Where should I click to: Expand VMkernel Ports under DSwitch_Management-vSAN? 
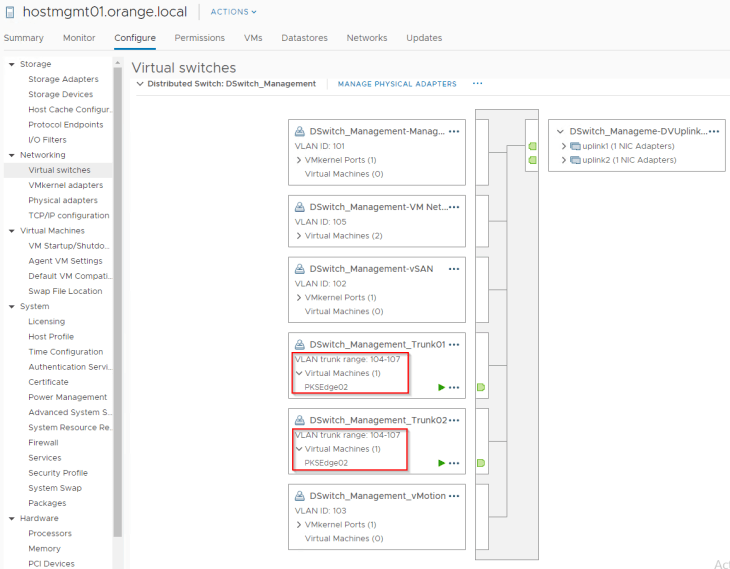[298, 297]
